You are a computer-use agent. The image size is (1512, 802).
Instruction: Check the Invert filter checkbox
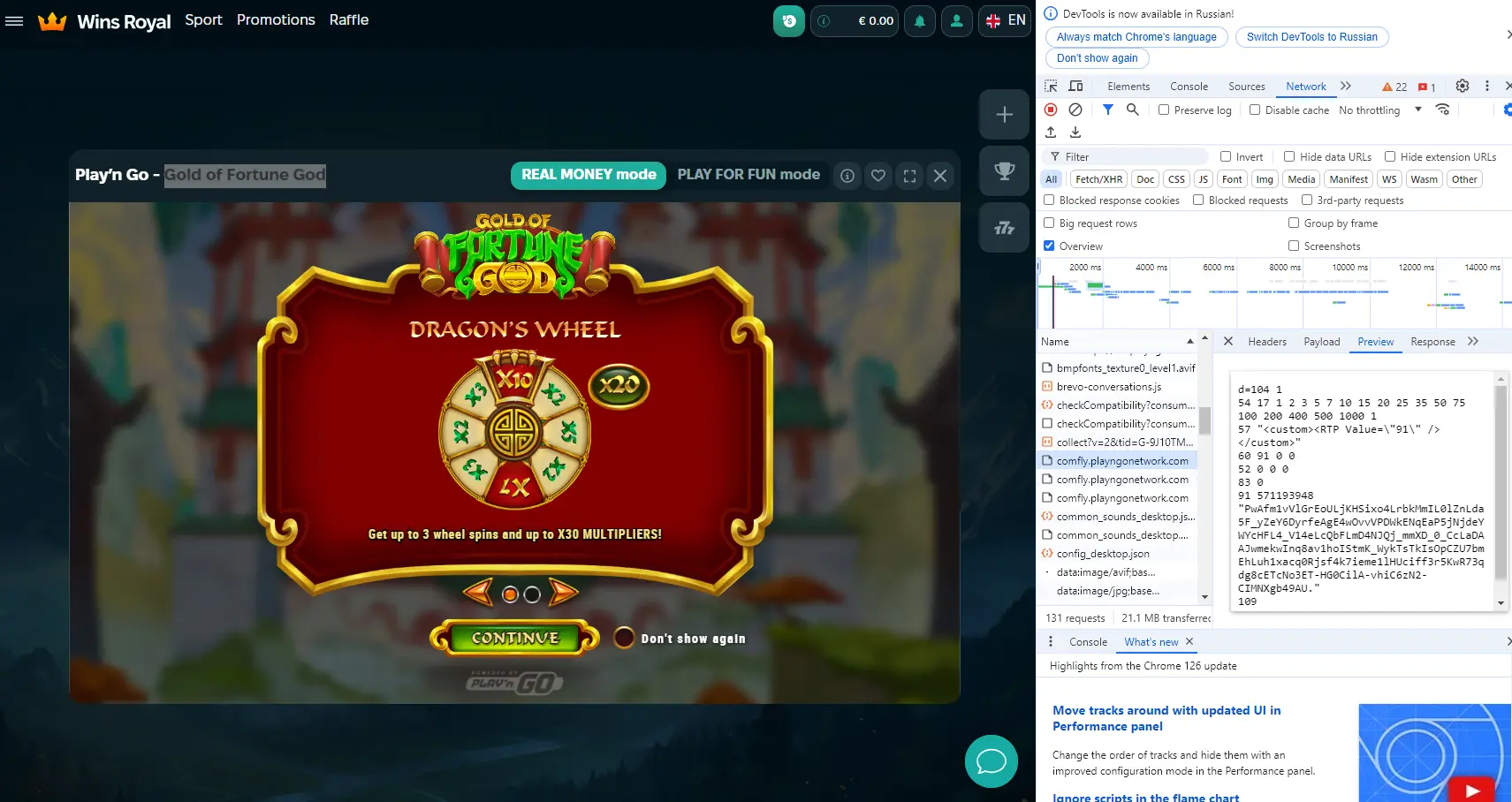[1226, 156]
